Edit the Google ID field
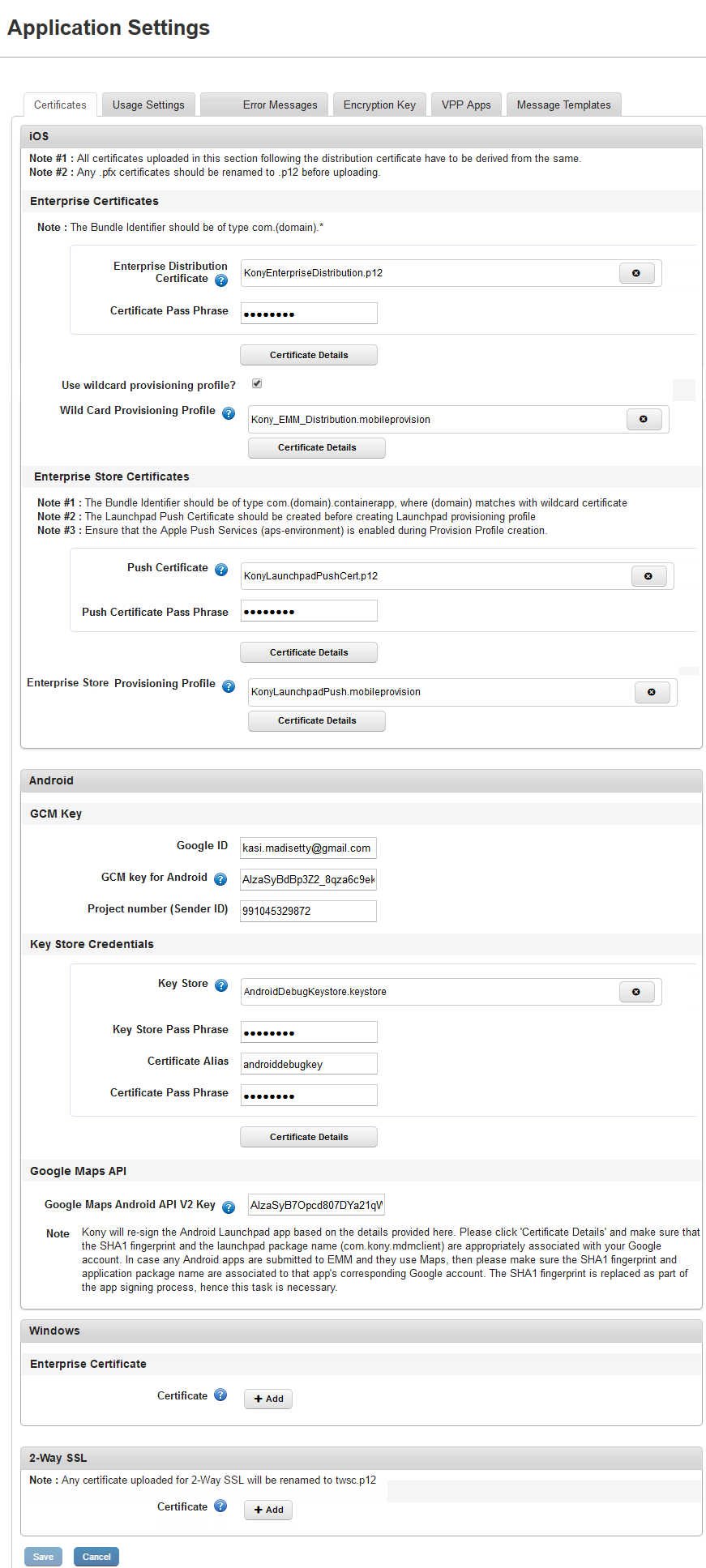This screenshot has width=706, height=1568. [309, 848]
